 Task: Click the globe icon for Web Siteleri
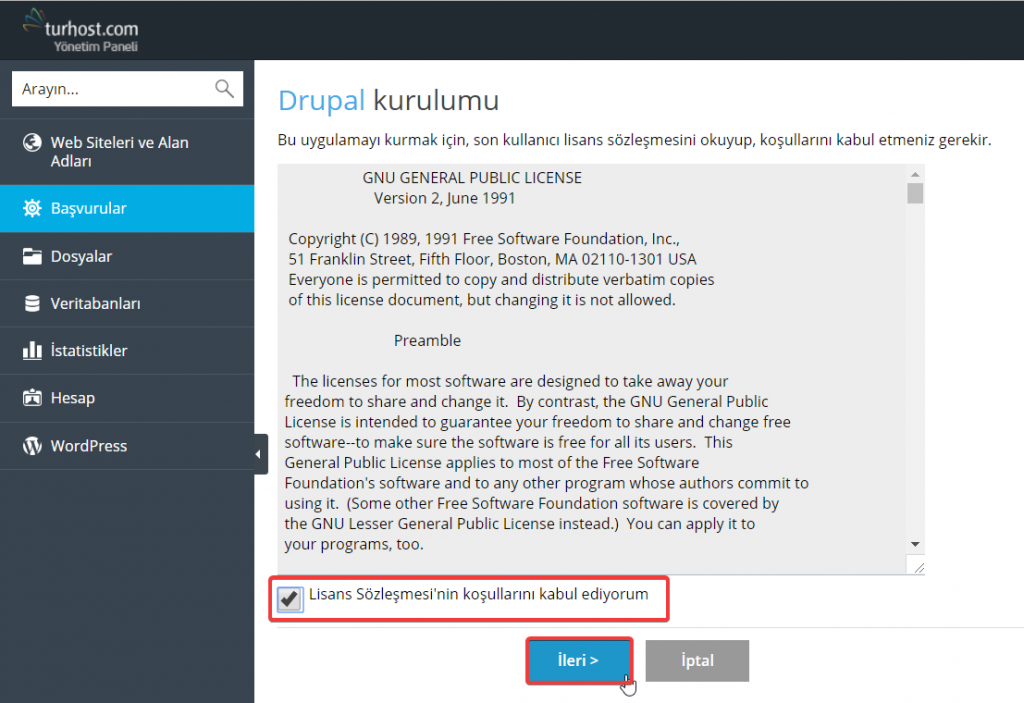(x=32, y=143)
